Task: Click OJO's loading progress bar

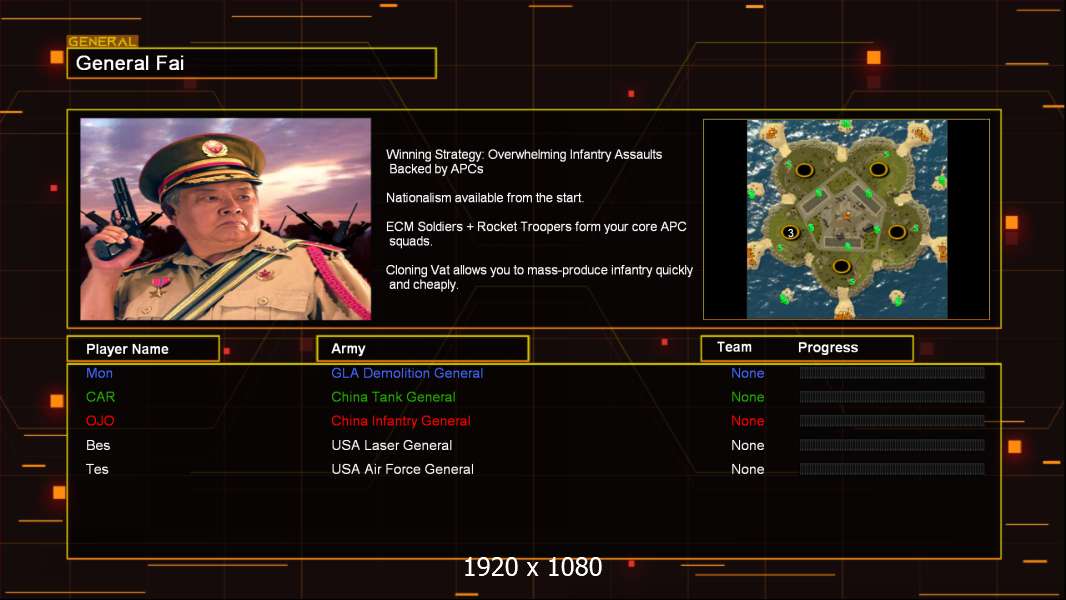Action: click(892, 421)
